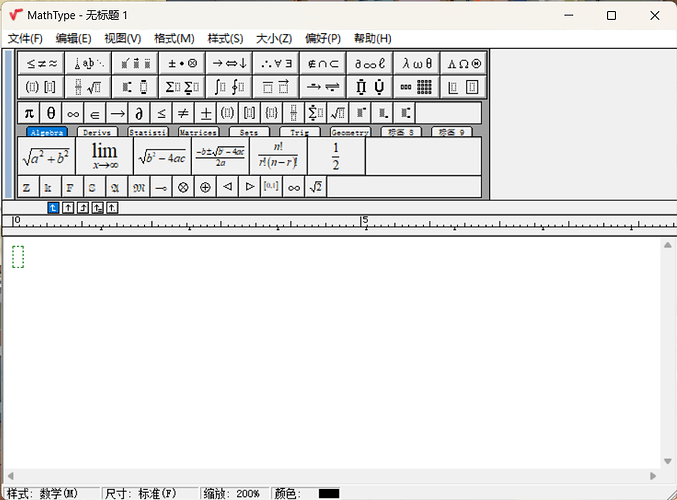The height and width of the screenshot is (500, 677).
Task: Select the left-aligned tab stop button
Action: click(53, 208)
